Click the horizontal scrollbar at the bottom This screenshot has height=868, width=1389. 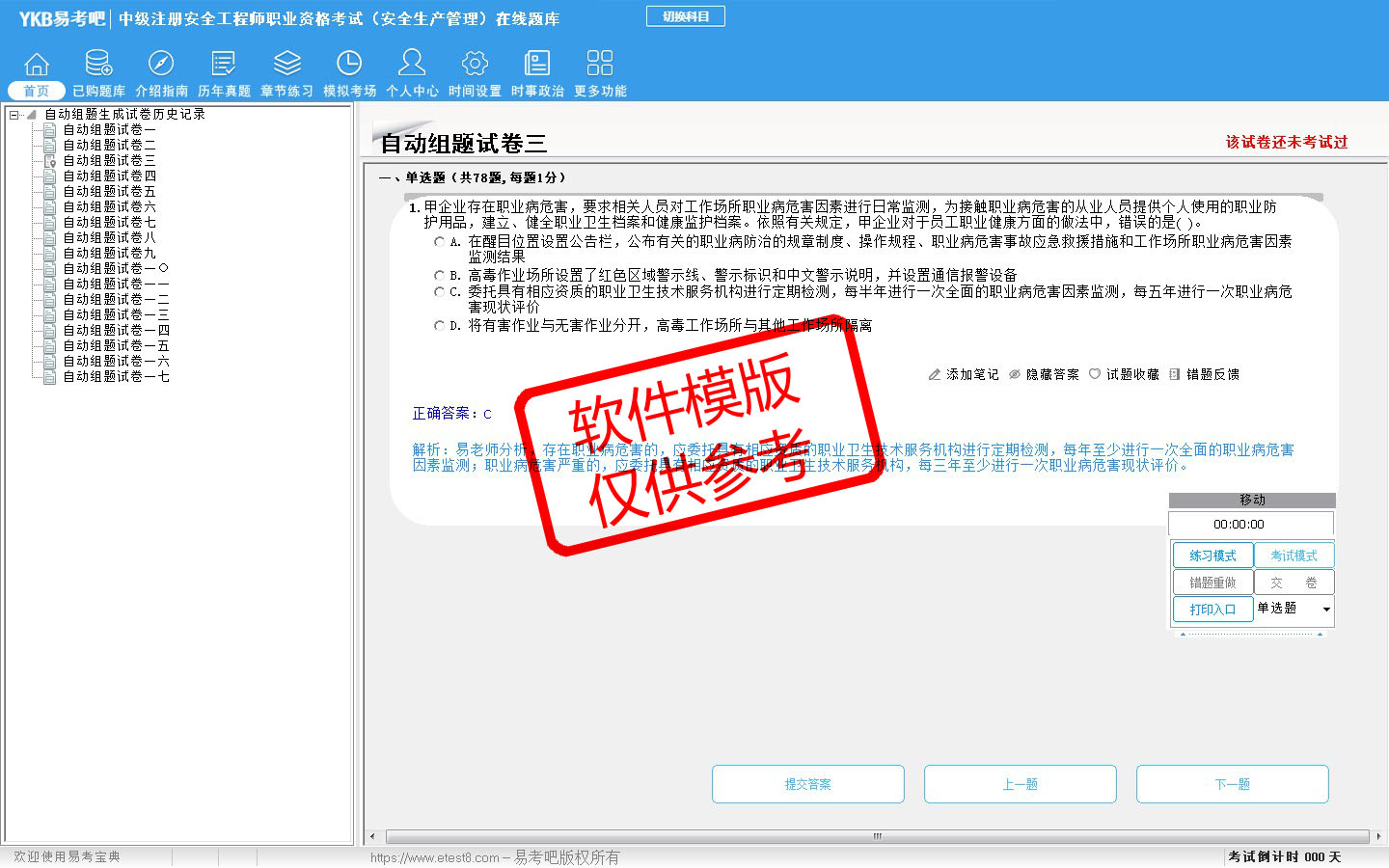pos(876,836)
